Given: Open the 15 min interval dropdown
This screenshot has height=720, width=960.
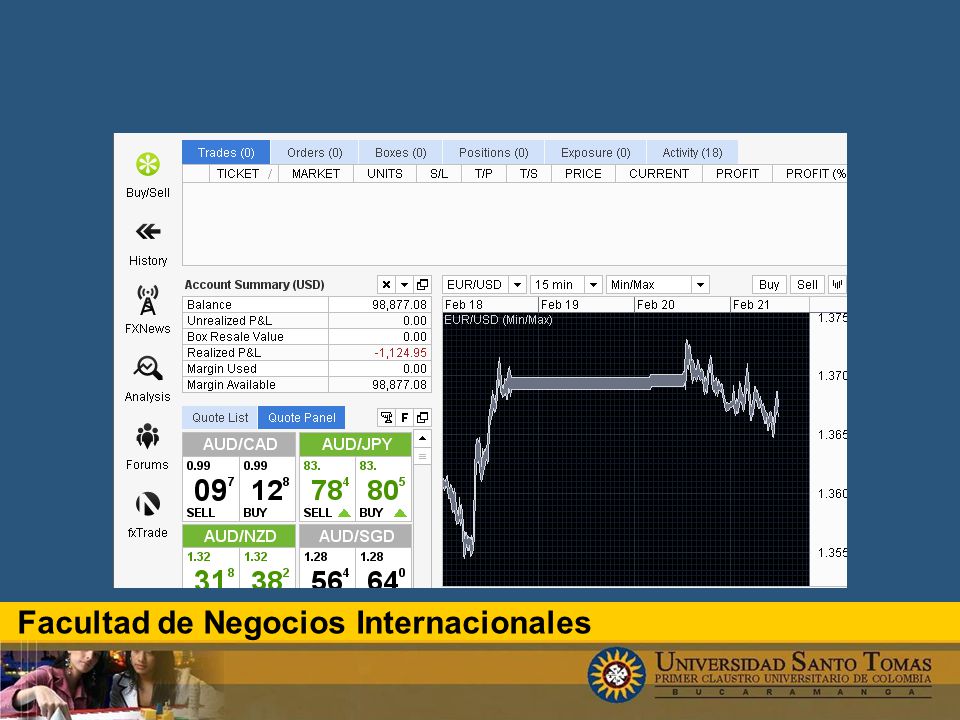Looking at the screenshot, I should [593, 285].
